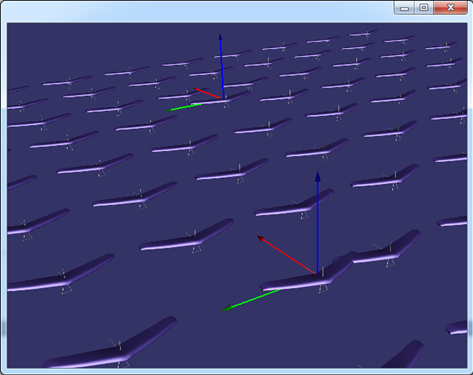Click the distant blue vertical axis arrowhead
Screen dimensions: 473x375
220,37
